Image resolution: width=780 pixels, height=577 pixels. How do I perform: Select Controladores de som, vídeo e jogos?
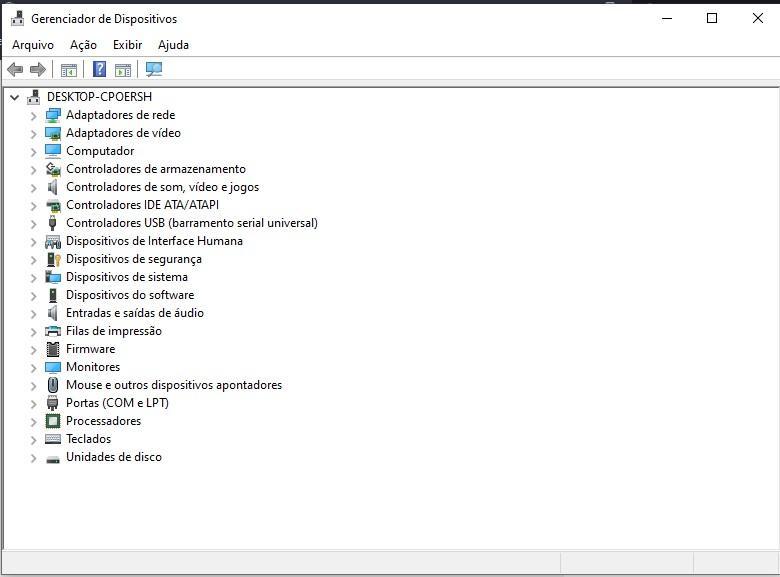(x=162, y=187)
